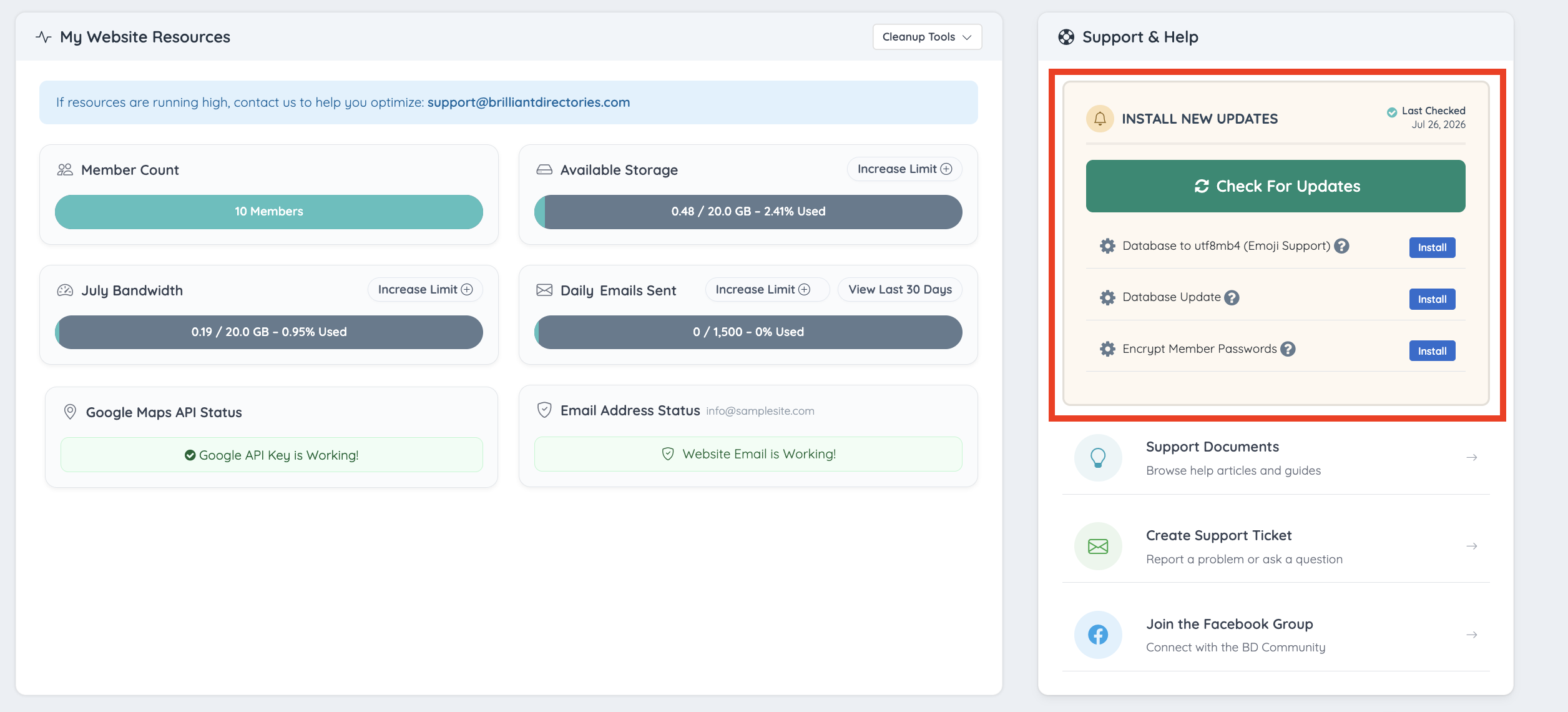Click the Last Checked Jul 26, 2026 text
Image resolution: width=1568 pixels, height=712 pixels.
tap(1433, 118)
